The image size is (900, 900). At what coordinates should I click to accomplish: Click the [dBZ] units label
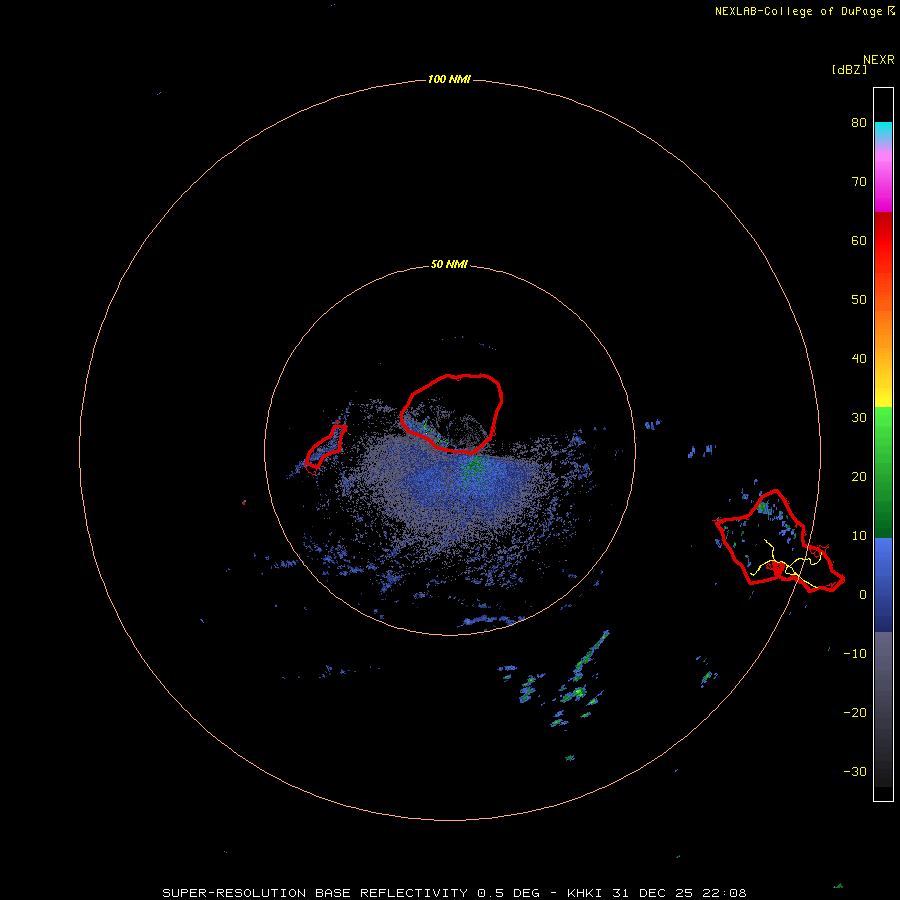pyautogui.click(x=849, y=70)
